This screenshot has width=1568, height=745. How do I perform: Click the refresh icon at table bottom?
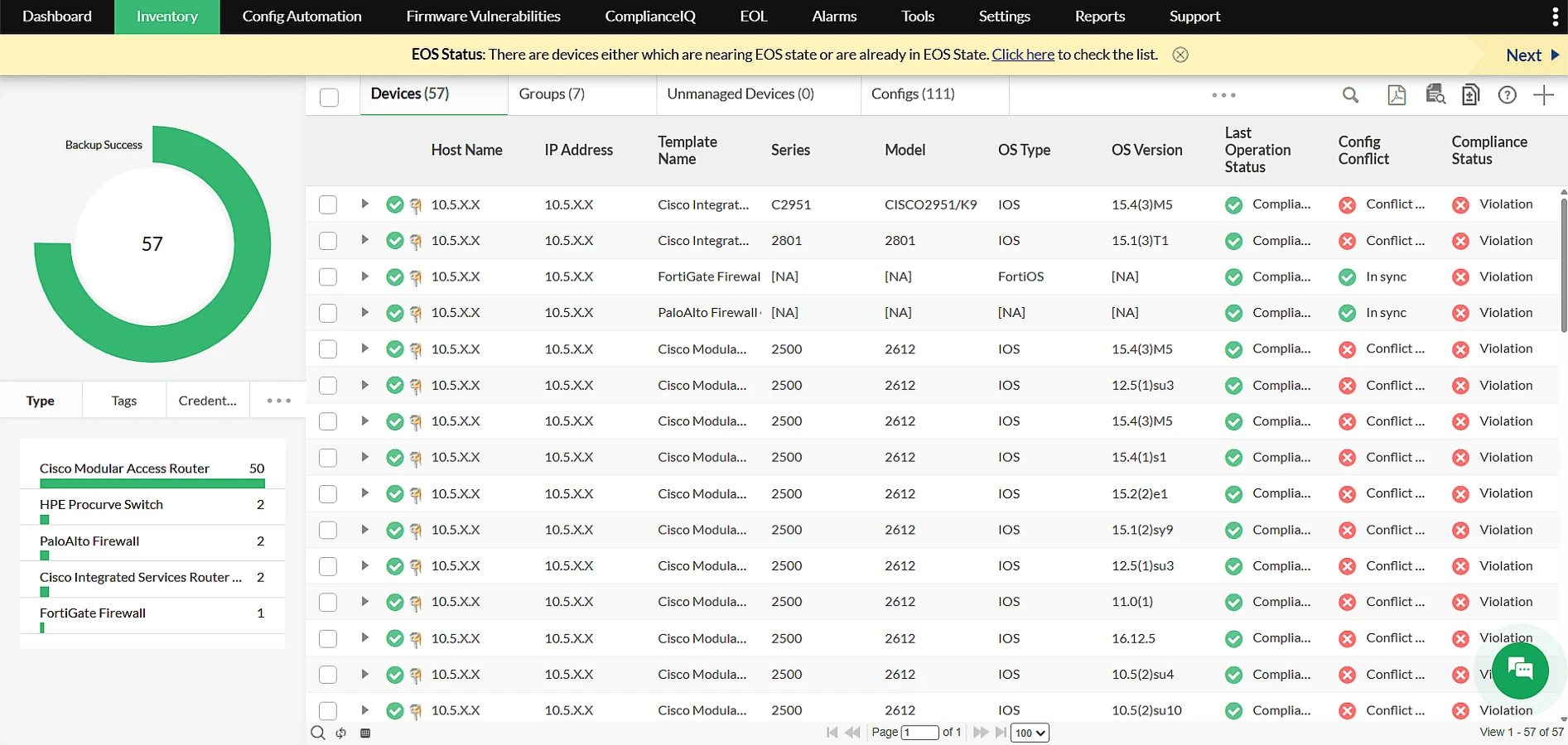341,733
